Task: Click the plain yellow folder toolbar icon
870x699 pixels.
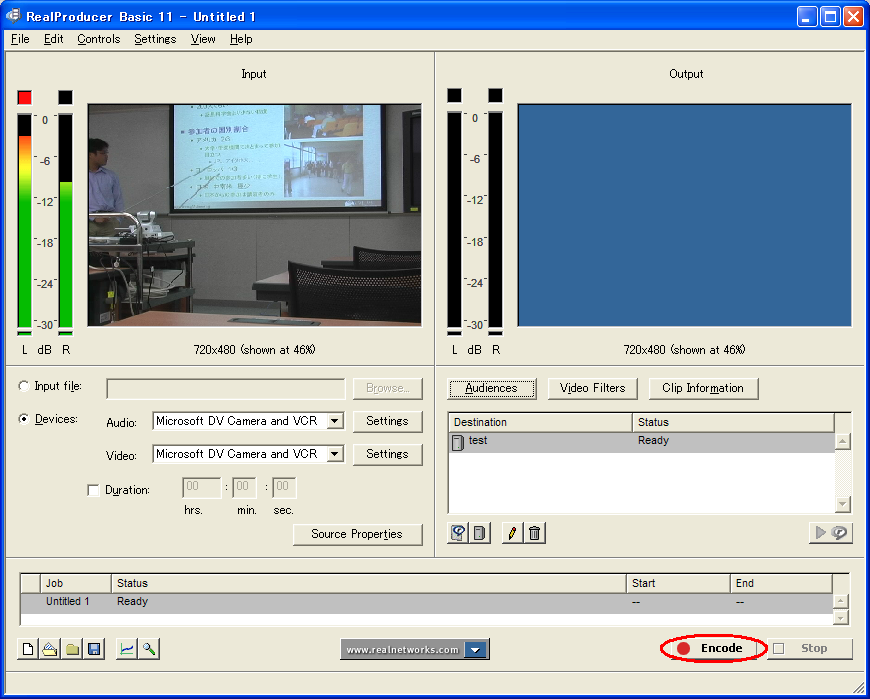Action: (72, 649)
